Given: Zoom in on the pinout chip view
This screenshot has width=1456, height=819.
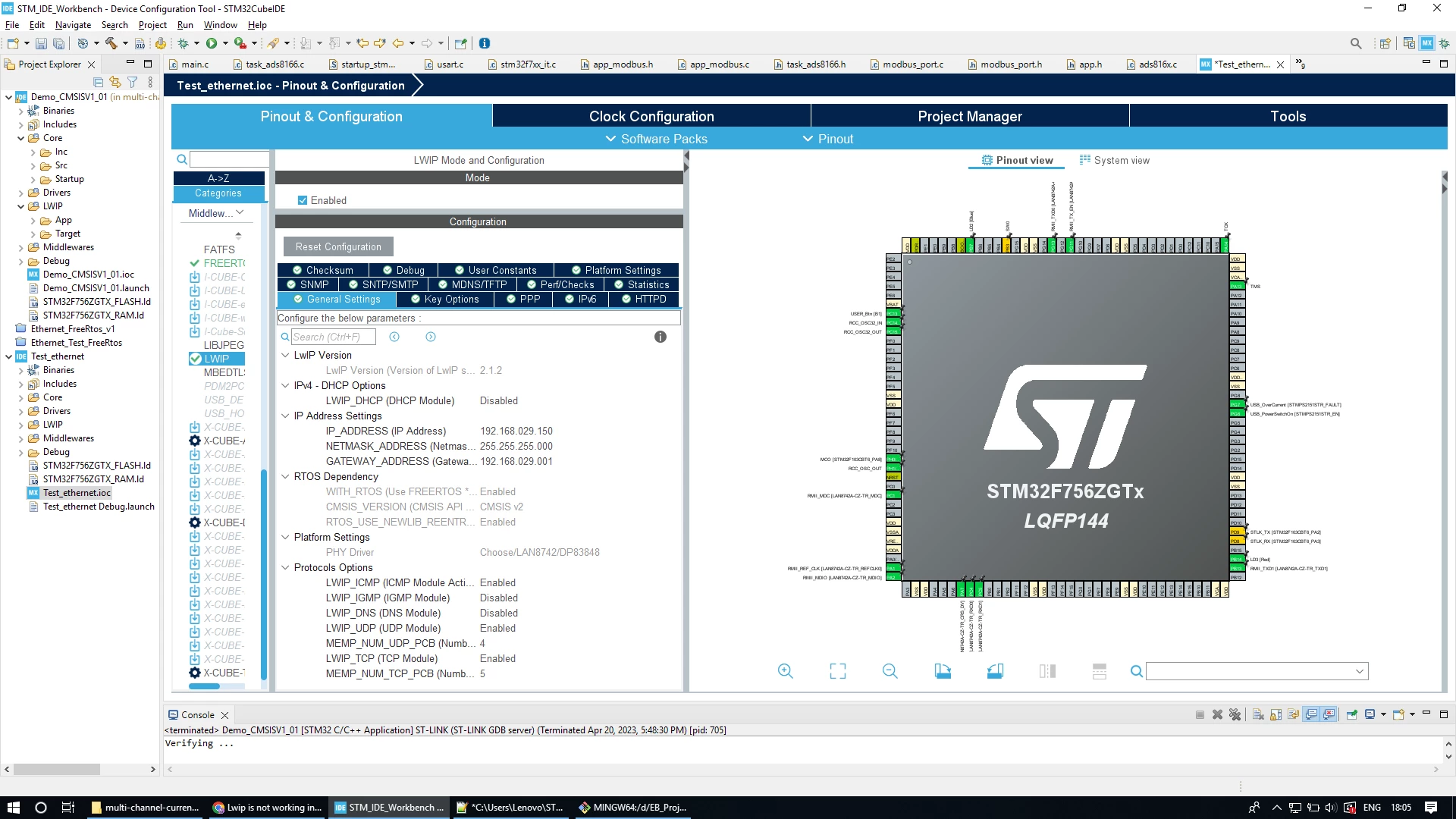Looking at the screenshot, I should pos(786,671).
